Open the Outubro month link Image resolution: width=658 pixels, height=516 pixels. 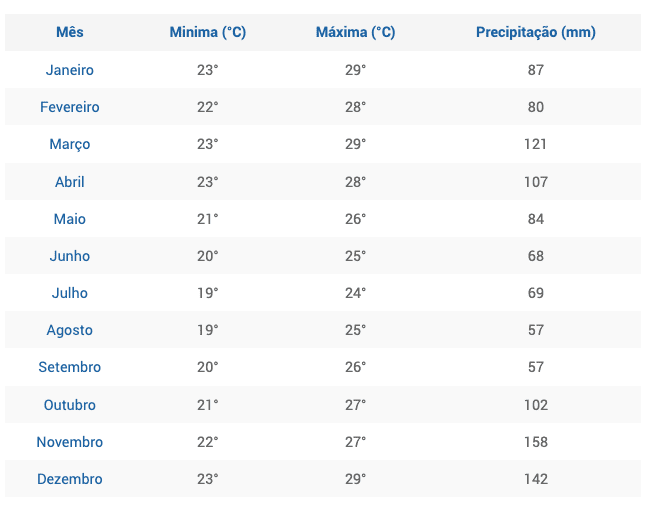(70, 405)
